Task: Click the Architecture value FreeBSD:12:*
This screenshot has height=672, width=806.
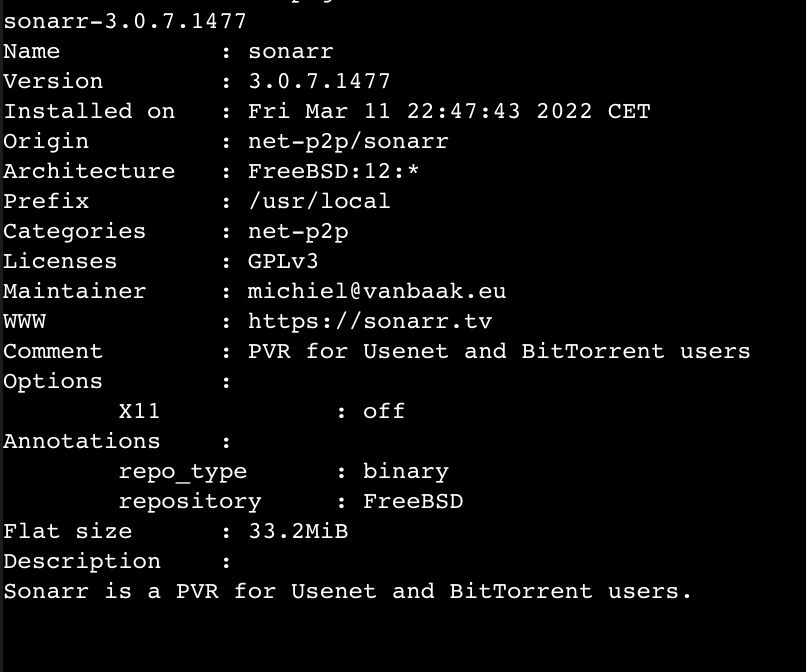Action: click(x=334, y=171)
